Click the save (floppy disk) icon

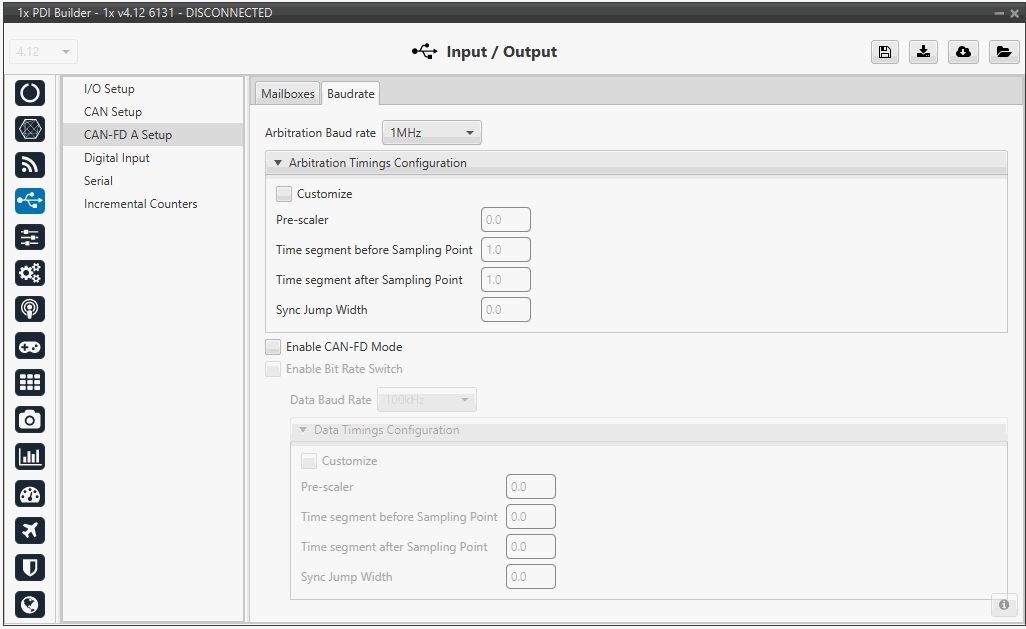tap(884, 52)
